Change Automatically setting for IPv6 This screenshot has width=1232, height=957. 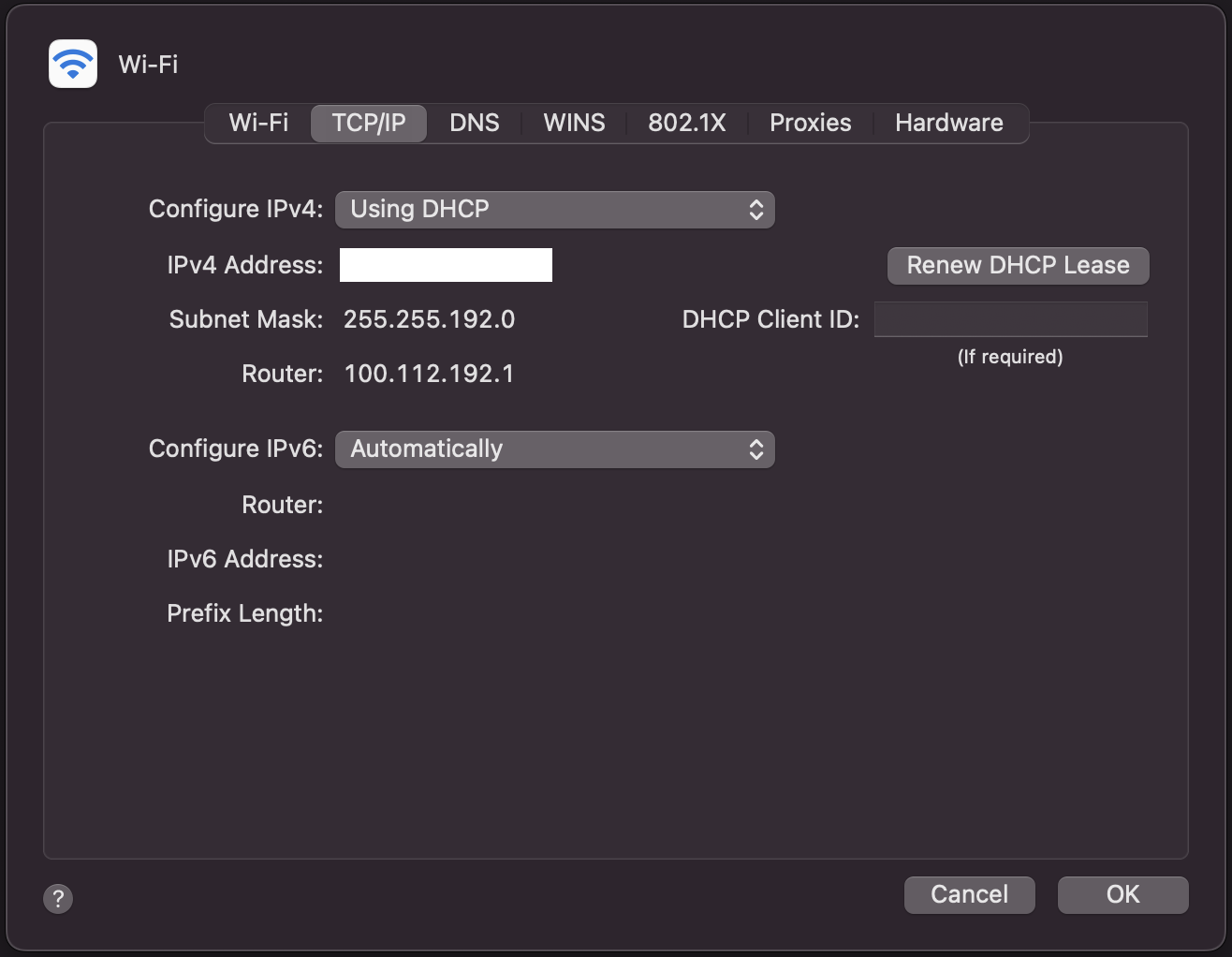click(555, 449)
